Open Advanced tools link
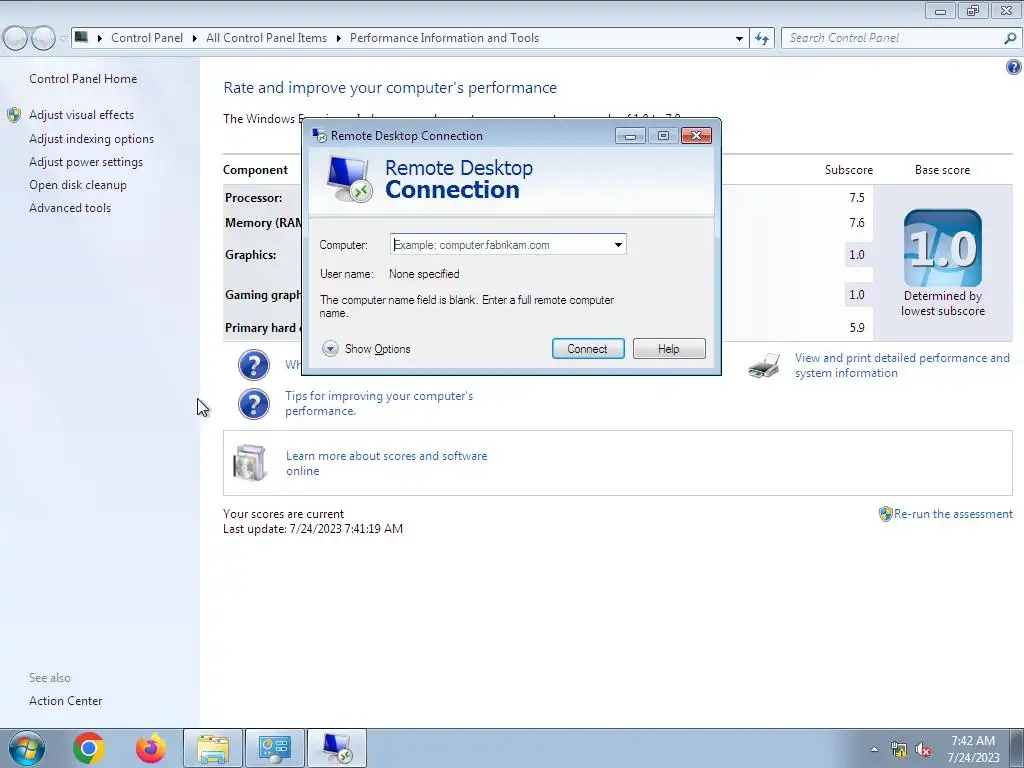The height and width of the screenshot is (768, 1024). tap(70, 208)
